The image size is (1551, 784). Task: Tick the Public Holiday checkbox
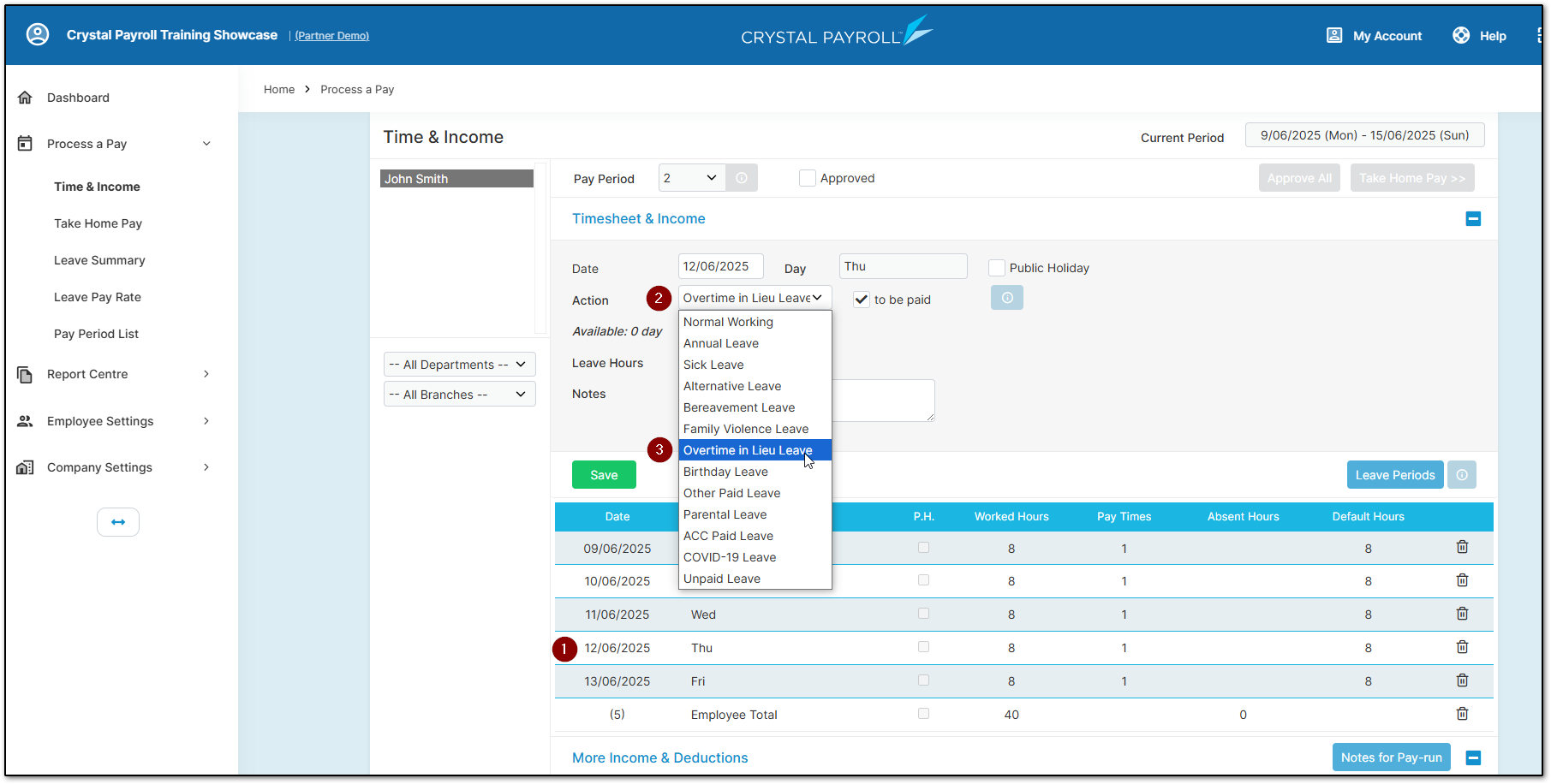tap(996, 268)
